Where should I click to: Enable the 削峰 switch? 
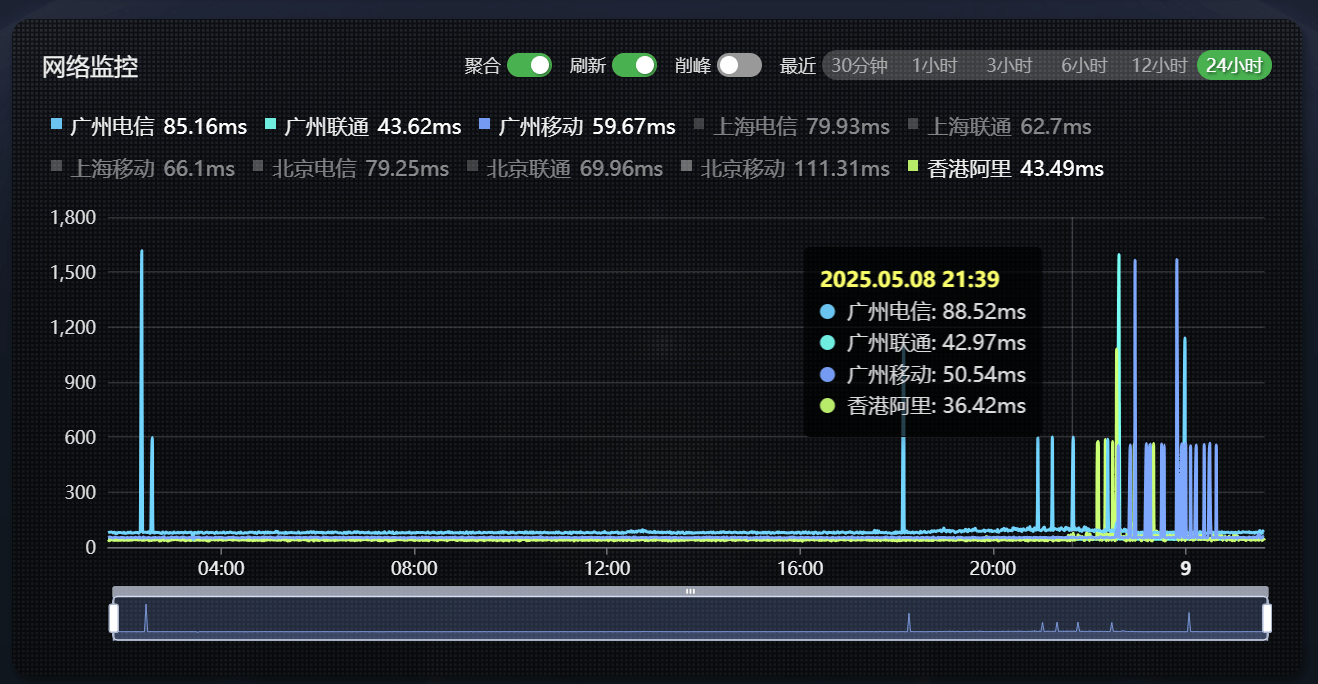(740, 65)
